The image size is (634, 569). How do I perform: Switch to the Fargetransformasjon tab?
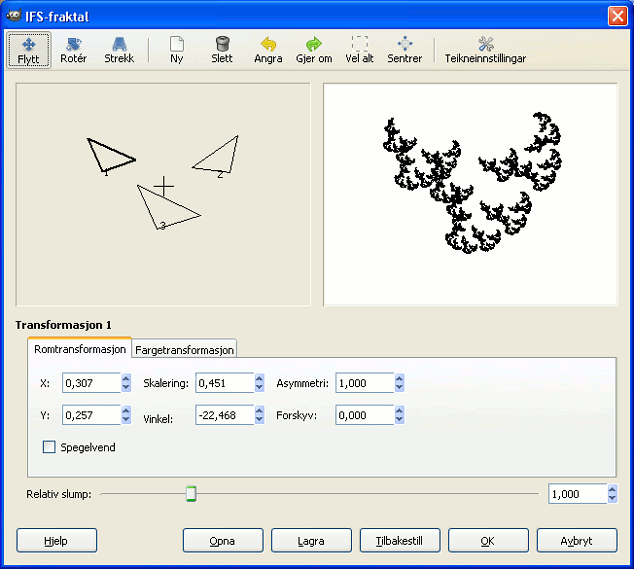coord(184,350)
